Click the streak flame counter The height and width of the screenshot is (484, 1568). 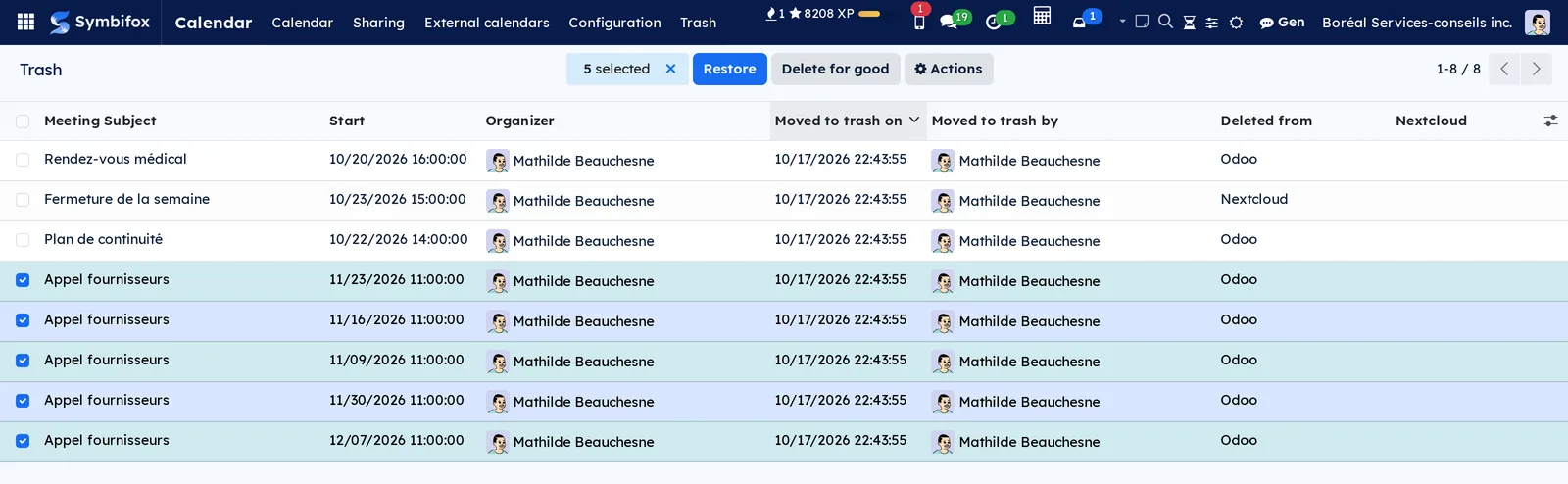click(x=775, y=14)
